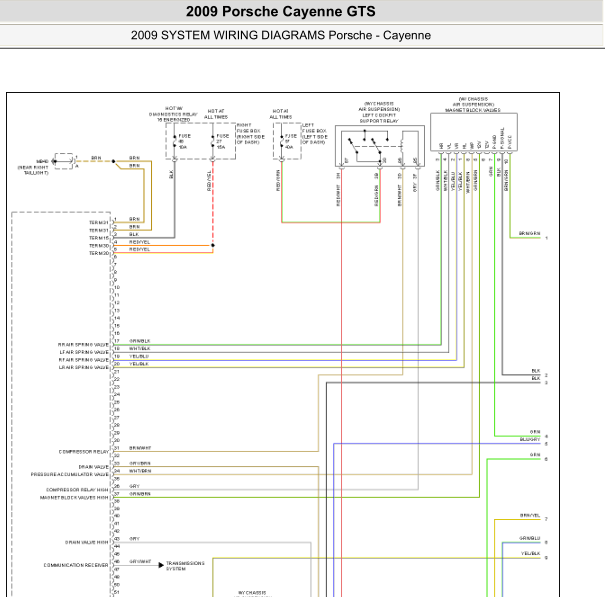Click 'RR AIR SPRING VALVE' label
Image resolution: width=605 pixels, height=597 pixels.
pos(83,345)
